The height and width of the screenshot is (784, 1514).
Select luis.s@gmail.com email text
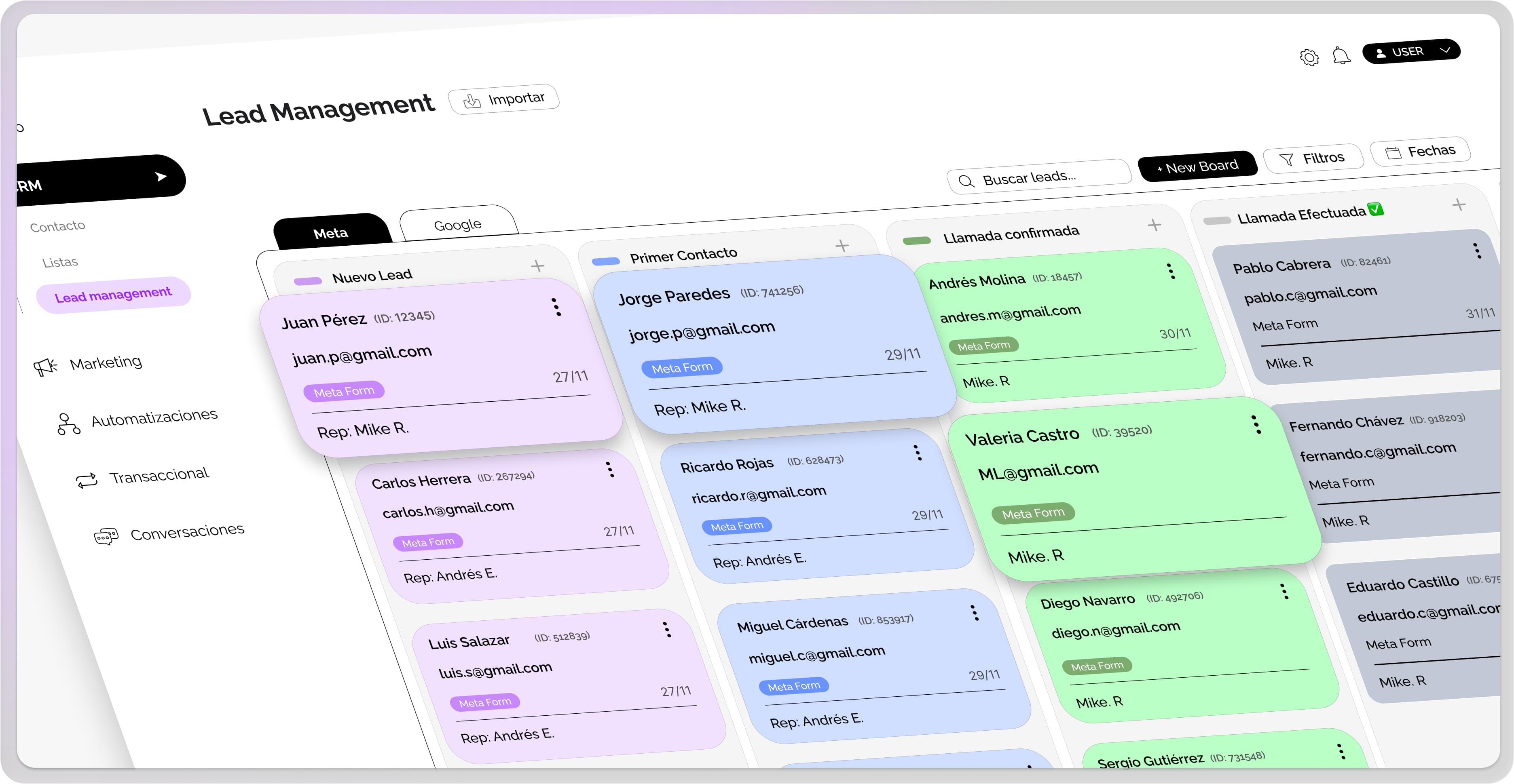(495, 670)
